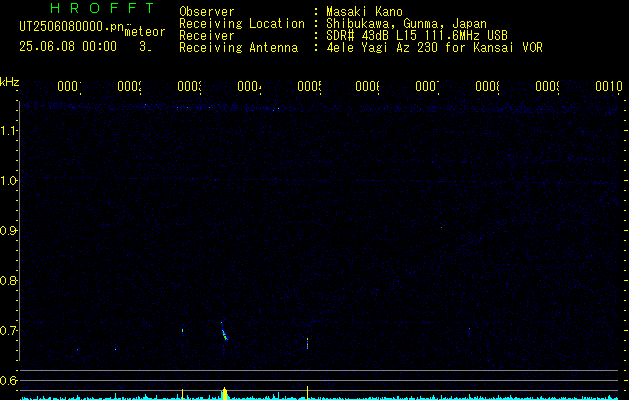Click the 0.9 frequency axis label

[x=9, y=230]
